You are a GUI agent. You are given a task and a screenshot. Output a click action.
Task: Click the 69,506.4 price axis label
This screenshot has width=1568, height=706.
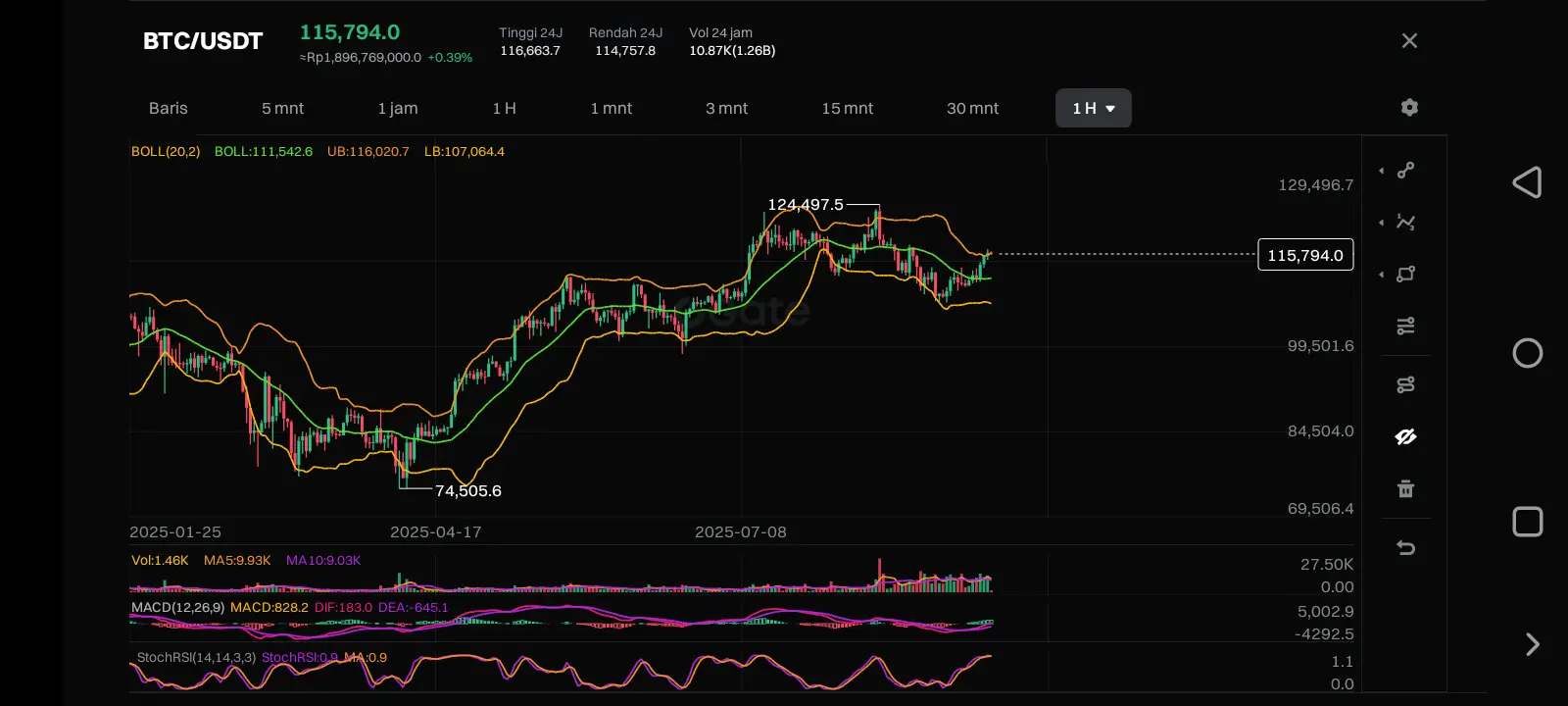click(1320, 509)
